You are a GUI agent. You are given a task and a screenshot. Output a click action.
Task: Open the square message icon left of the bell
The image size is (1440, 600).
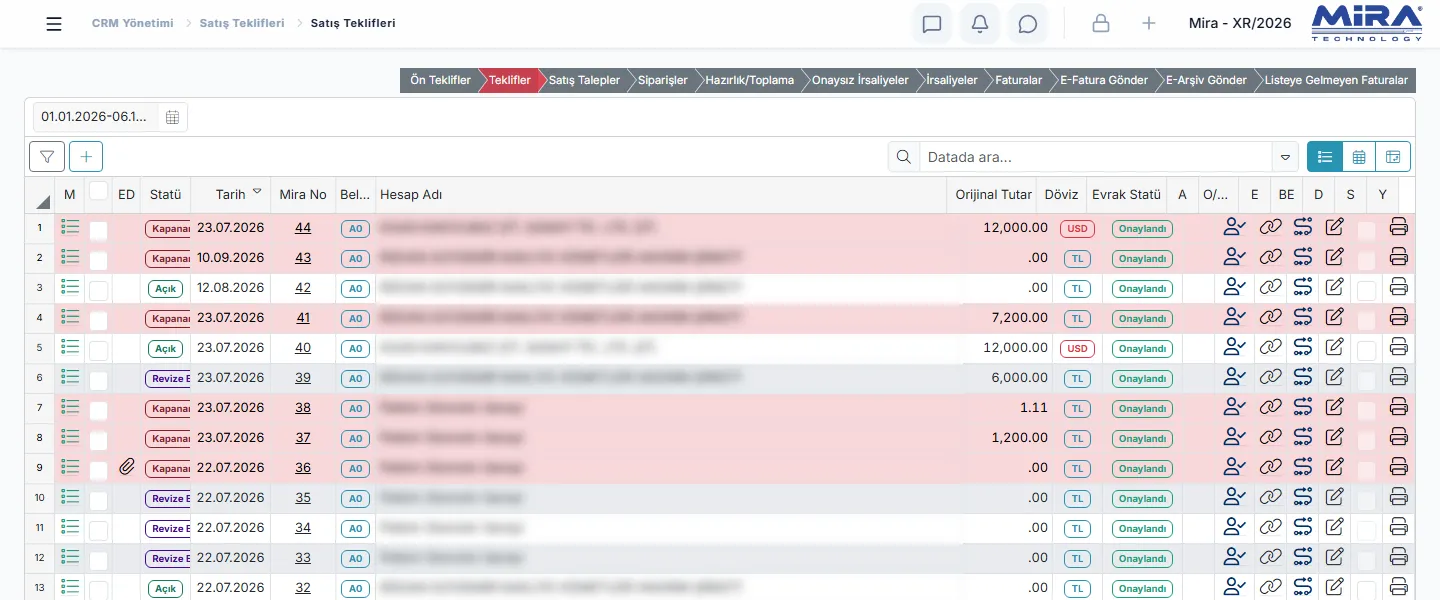click(932, 24)
